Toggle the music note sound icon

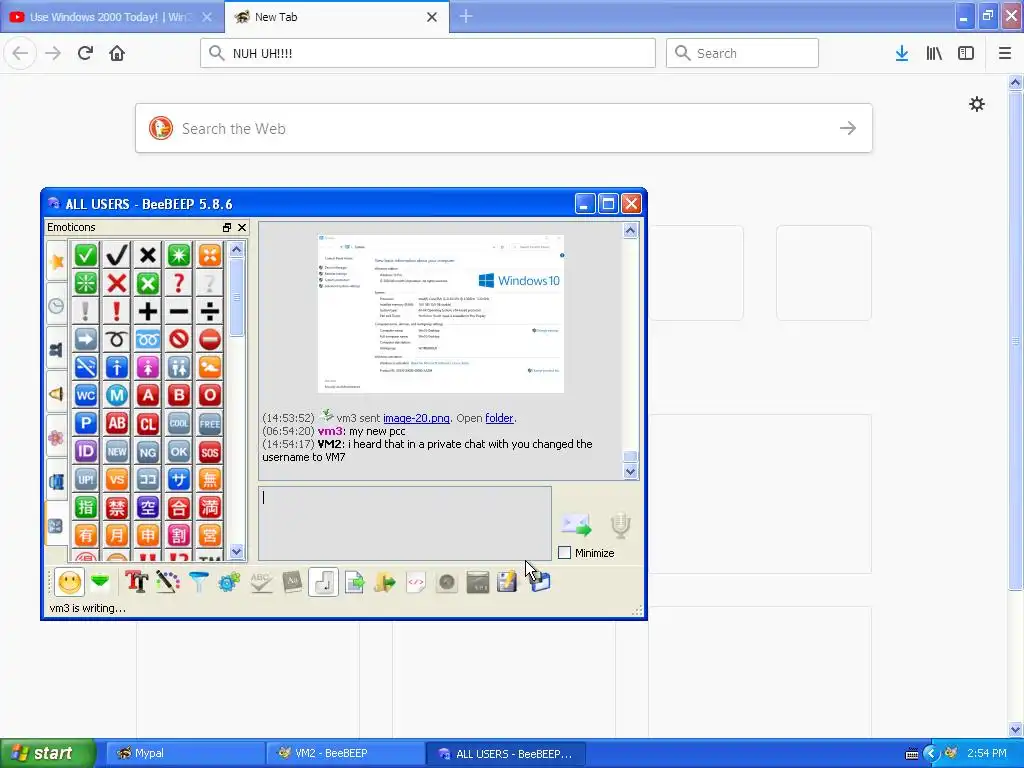(x=323, y=581)
